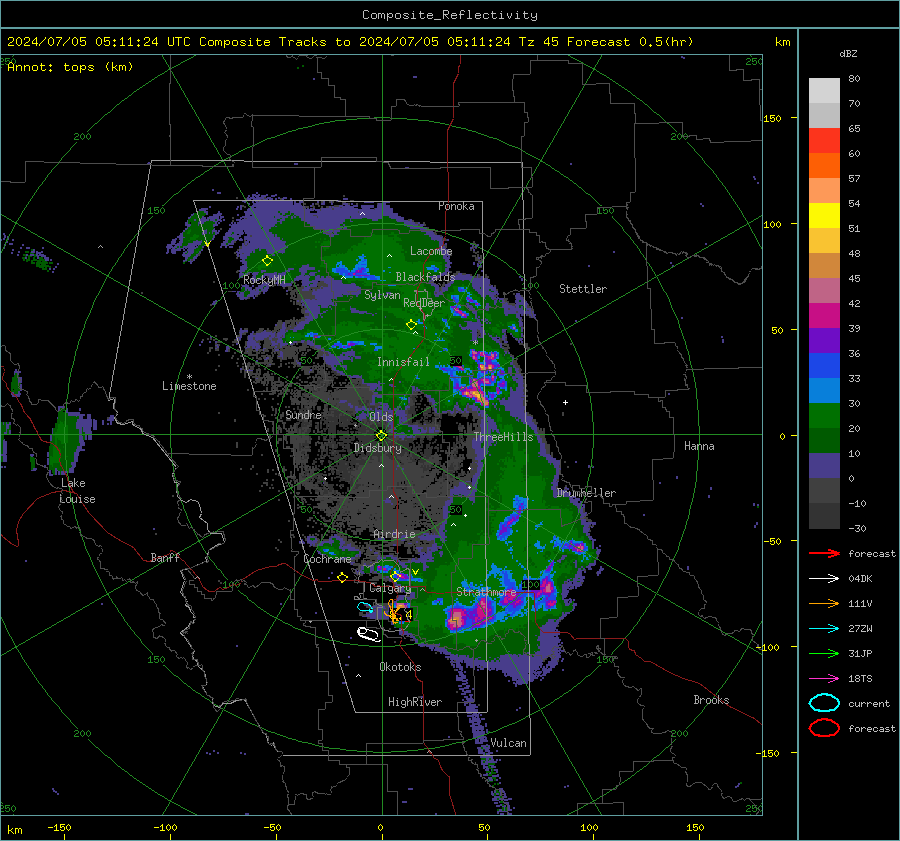The width and height of the screenshot is (900, 841).
Task: Click the Didsbury town label
Action: pos(378,448)
